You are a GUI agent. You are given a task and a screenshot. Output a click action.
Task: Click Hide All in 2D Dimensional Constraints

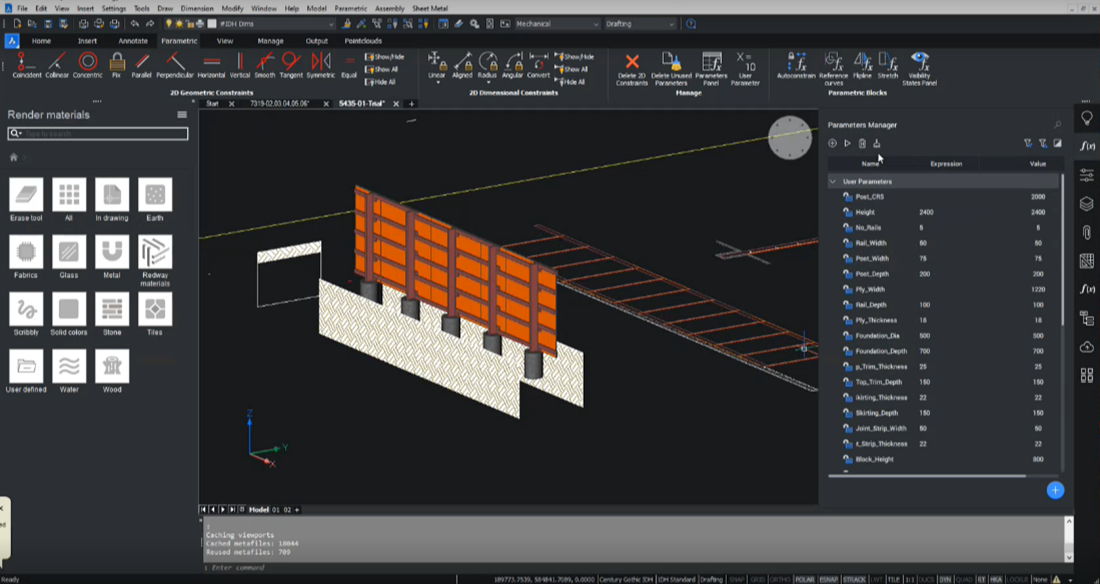[x=572, y=82]
